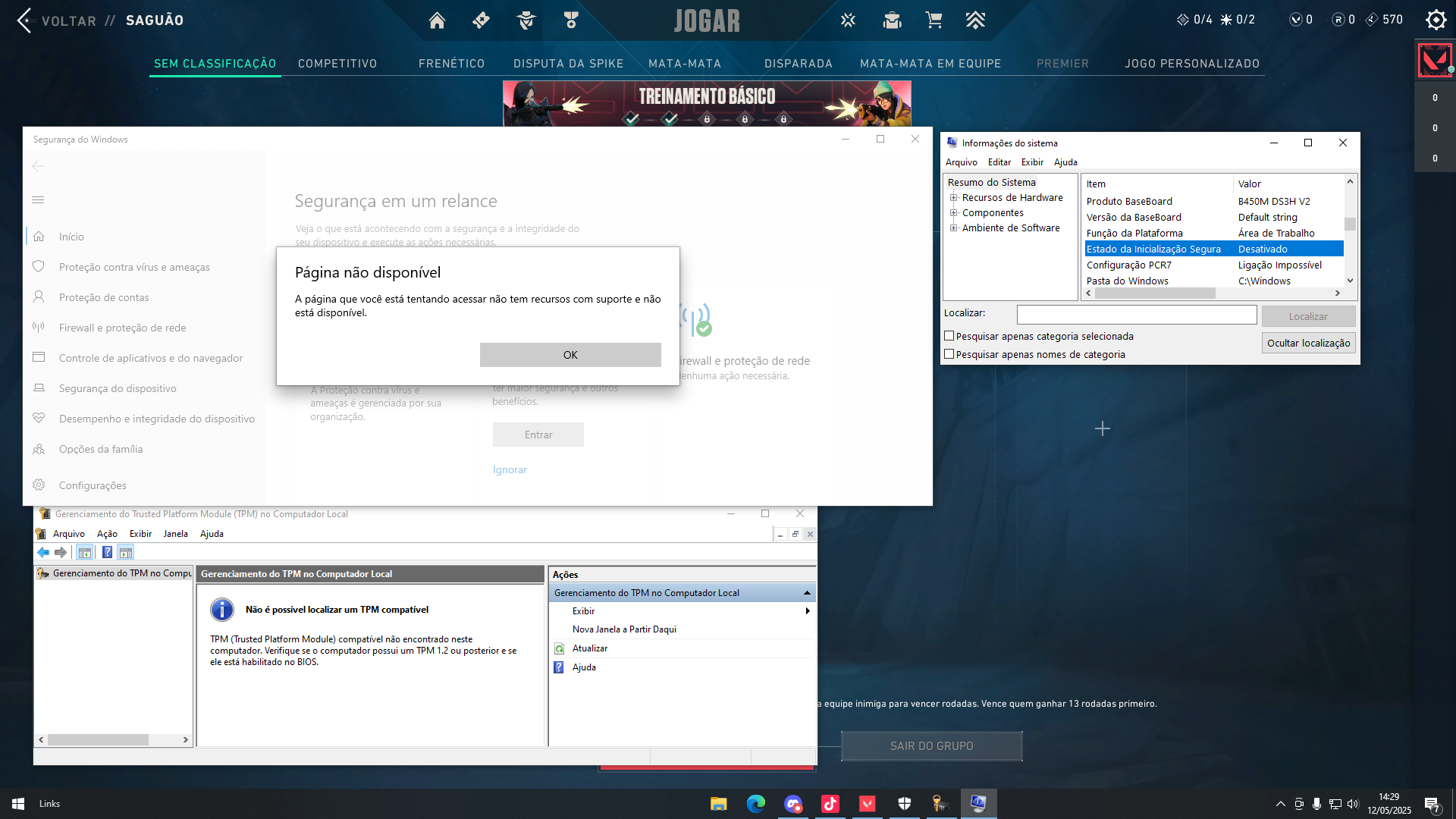
Task: Click the TPM console help toolbar icon
Action: click(107, 552)
